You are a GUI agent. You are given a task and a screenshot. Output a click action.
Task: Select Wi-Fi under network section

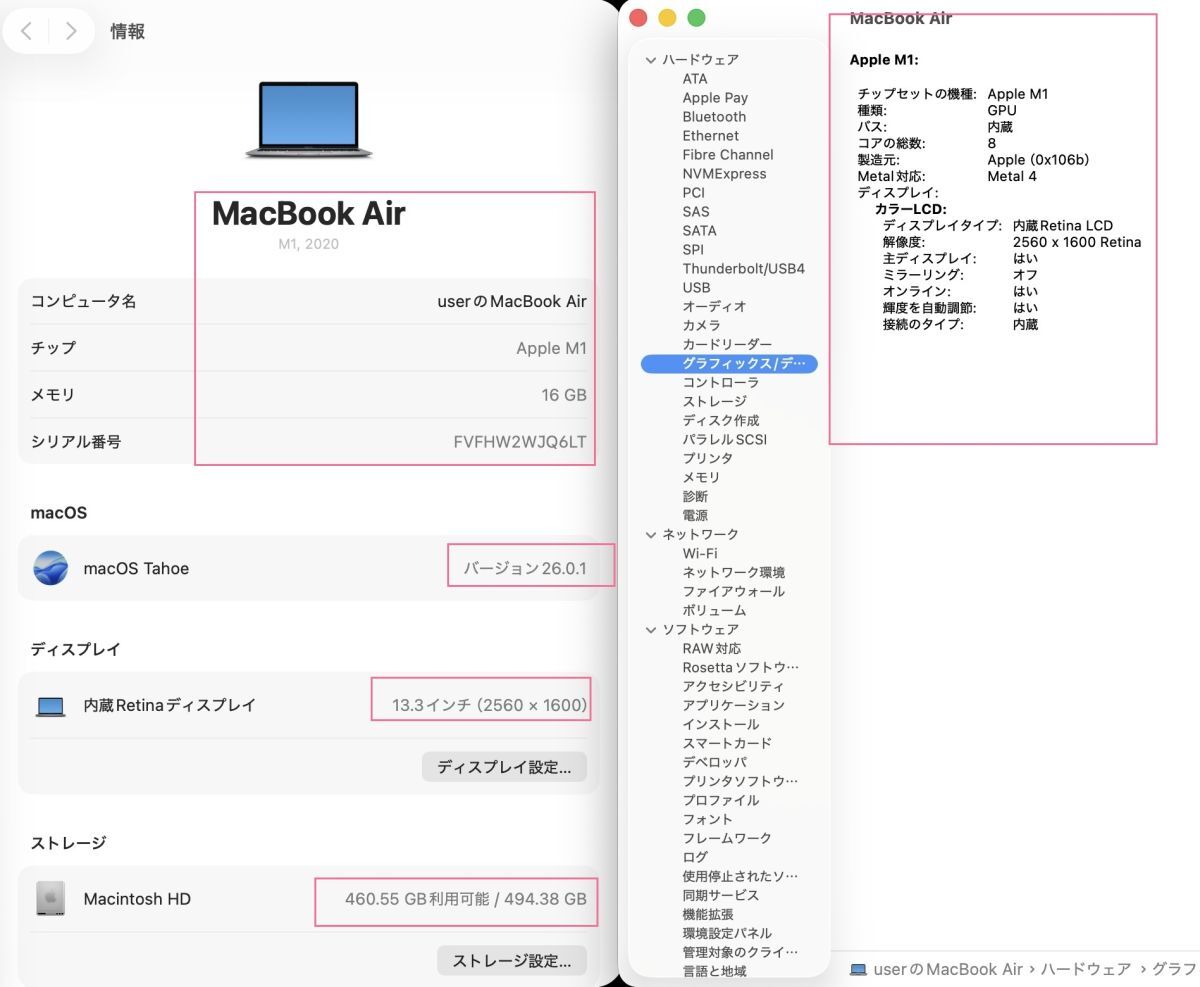click(700, 554)
